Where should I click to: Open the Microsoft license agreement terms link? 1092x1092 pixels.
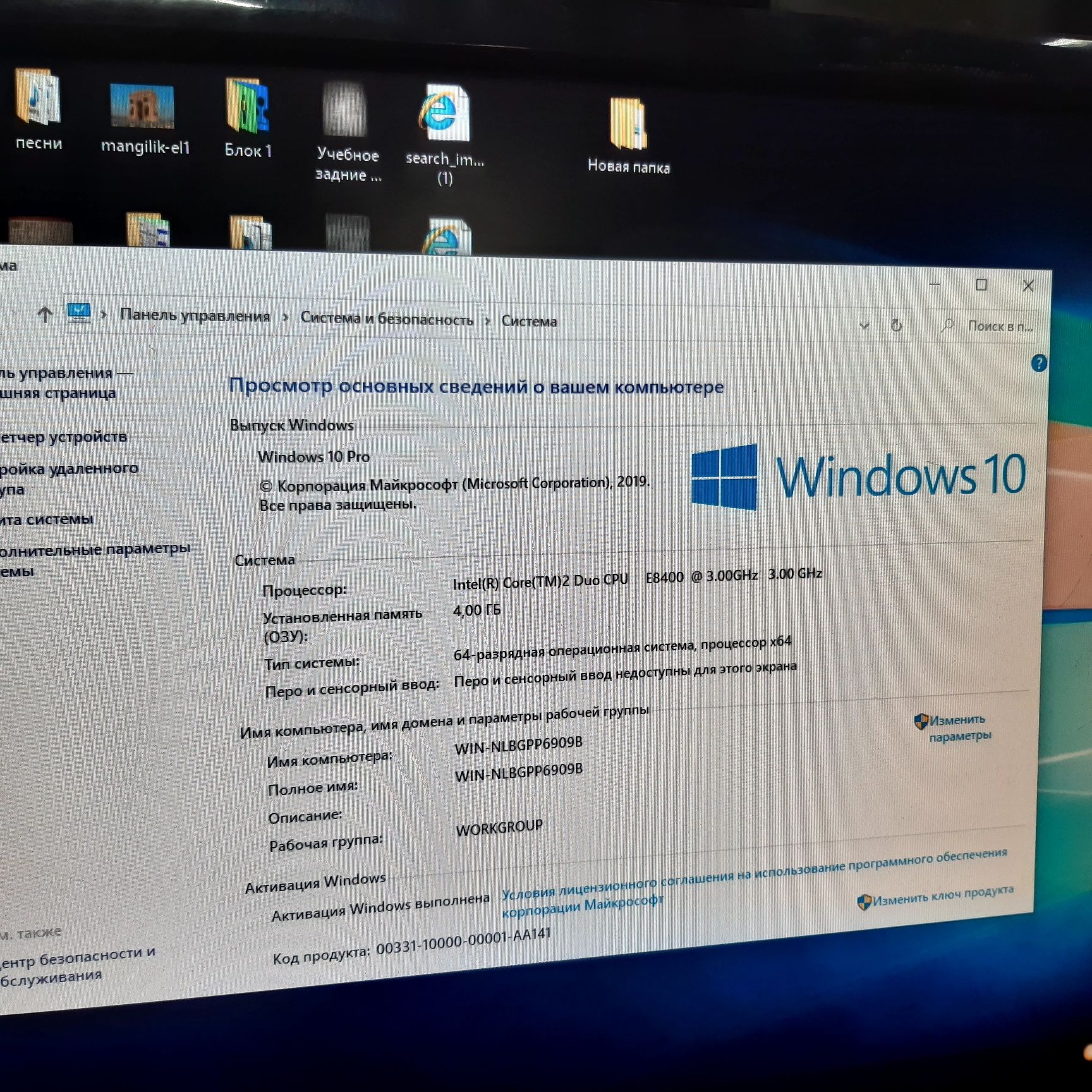(x=754, y=883)
